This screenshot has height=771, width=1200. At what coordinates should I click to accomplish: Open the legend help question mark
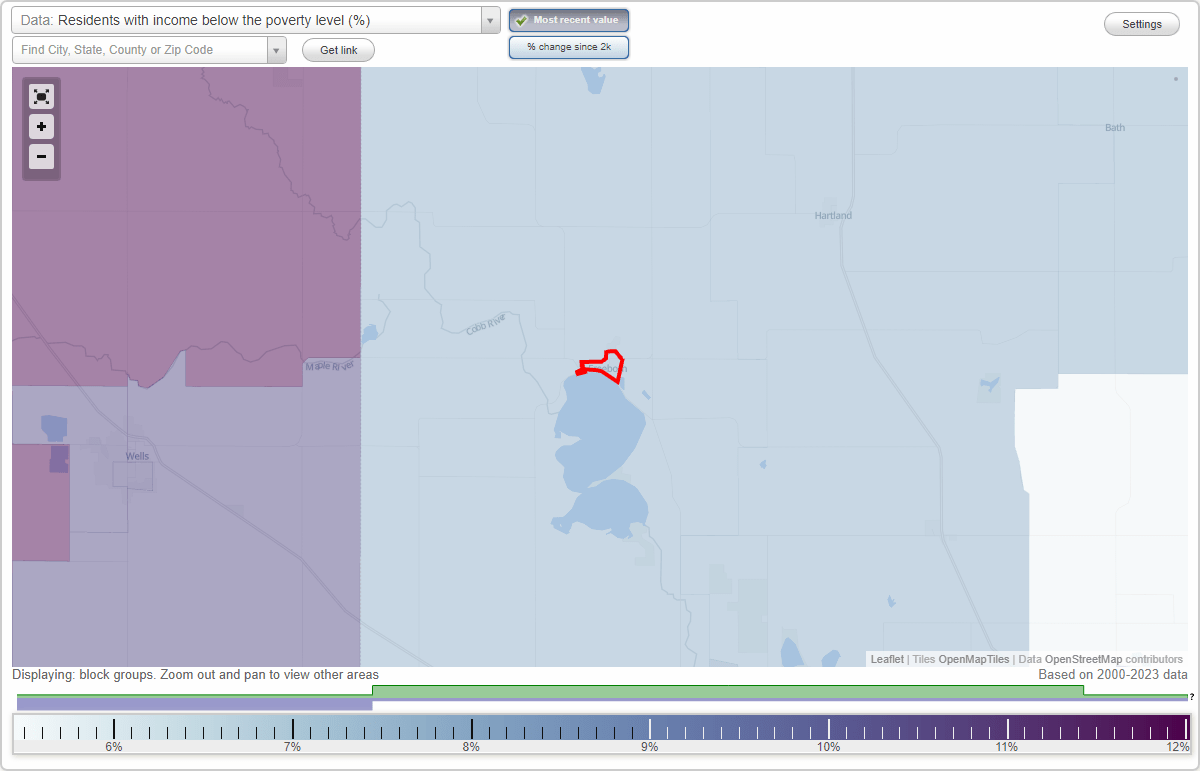(x=1190, y=695)
